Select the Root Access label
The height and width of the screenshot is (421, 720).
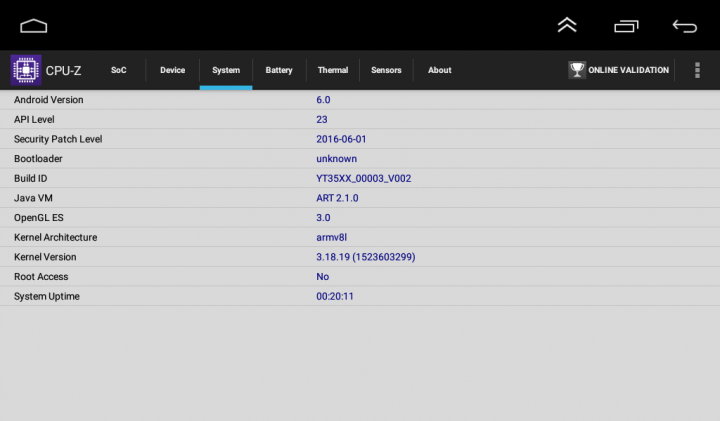pyautogui.click(x=41, y=277)
